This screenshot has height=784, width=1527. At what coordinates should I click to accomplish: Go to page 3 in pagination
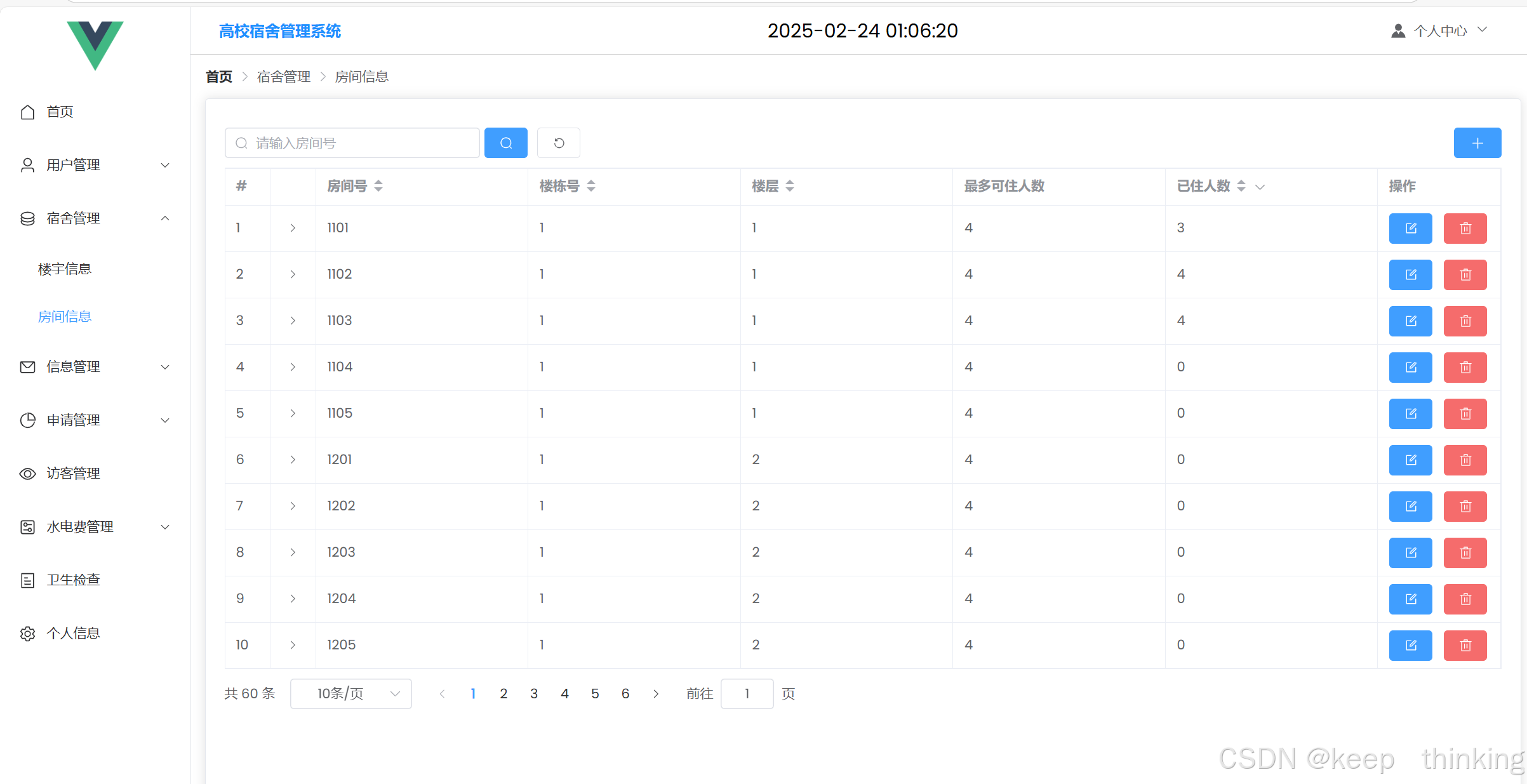tap(534, 694)
